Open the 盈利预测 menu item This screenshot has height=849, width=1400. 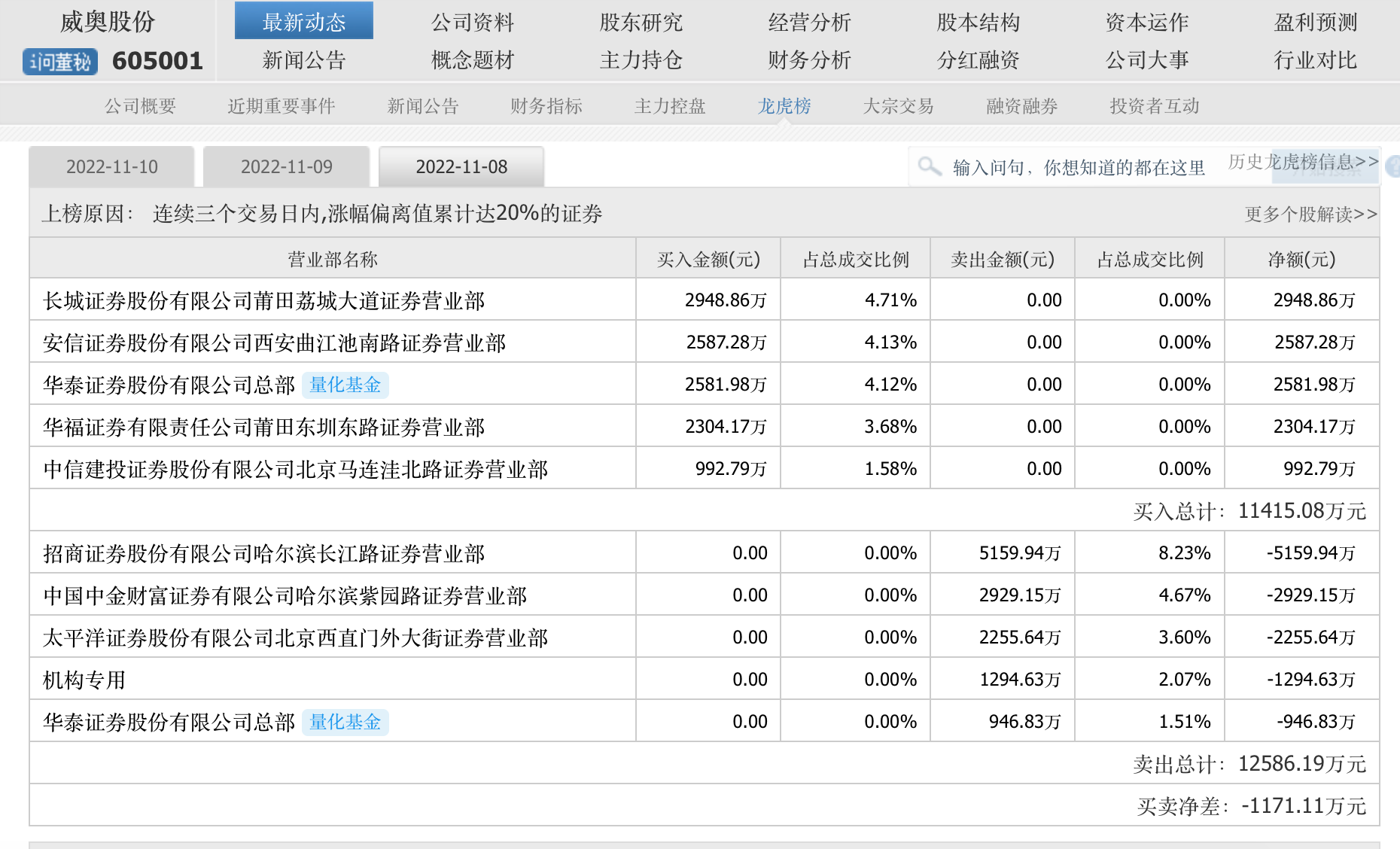click(x=1315, y=22)
